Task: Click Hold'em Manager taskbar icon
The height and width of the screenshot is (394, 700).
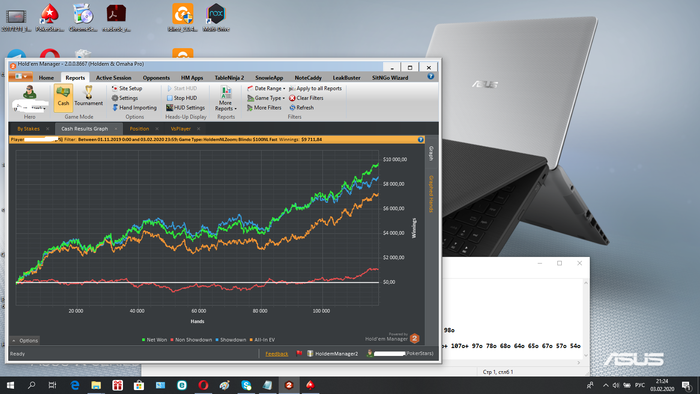Action: pos(289,385)
